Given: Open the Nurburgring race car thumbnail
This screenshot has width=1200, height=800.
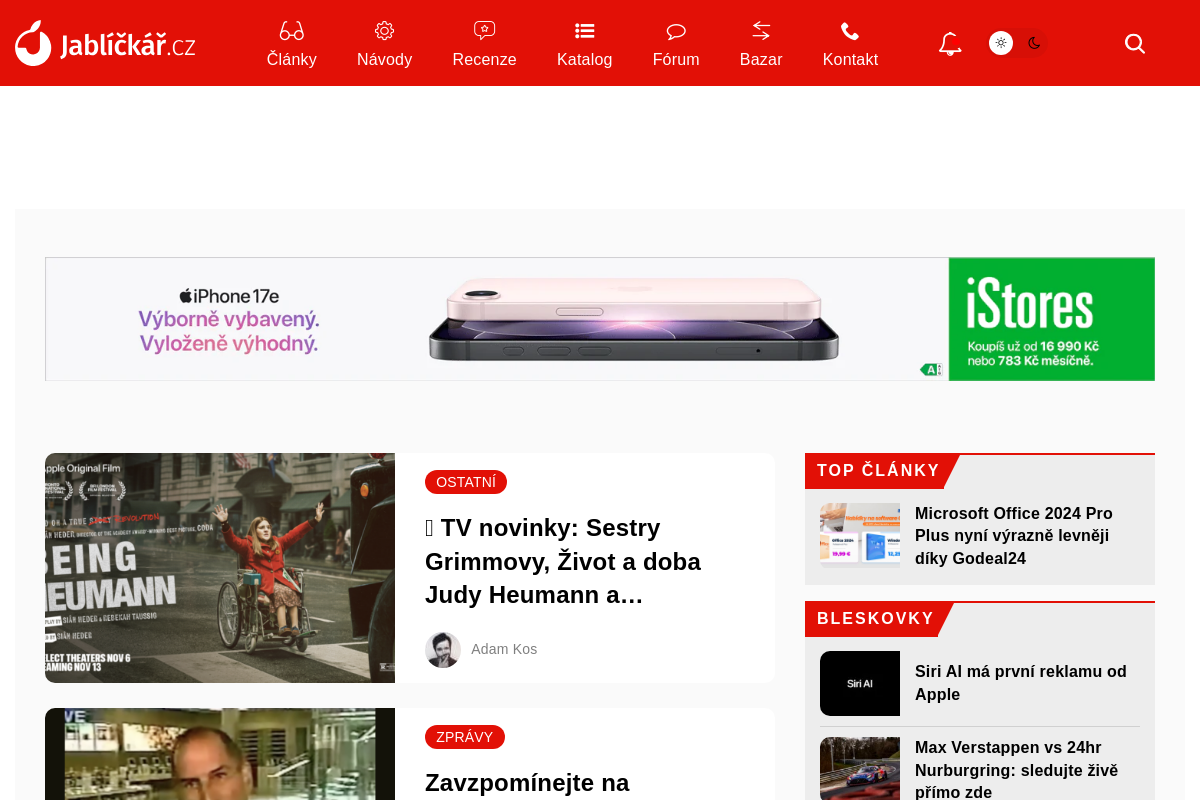Looking at the screenshot, I should 860,768.
